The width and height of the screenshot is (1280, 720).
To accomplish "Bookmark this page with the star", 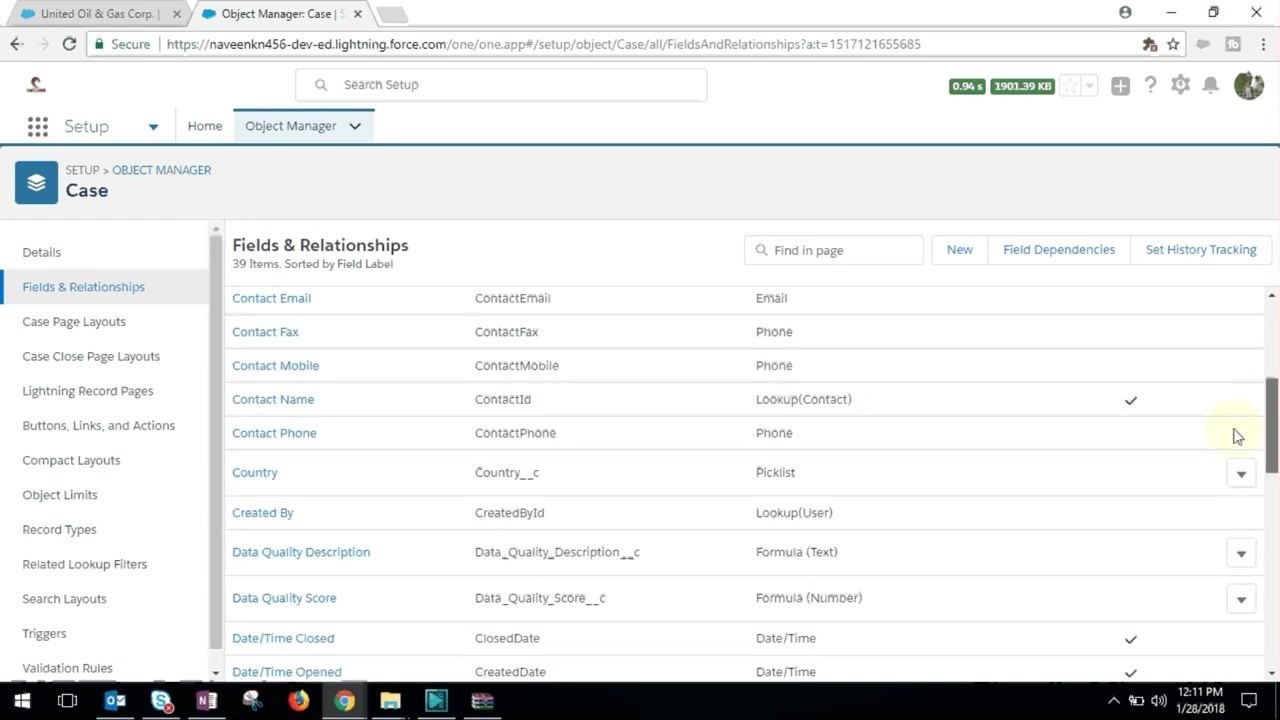I will pyautogui.click(x=1173, y=44).
